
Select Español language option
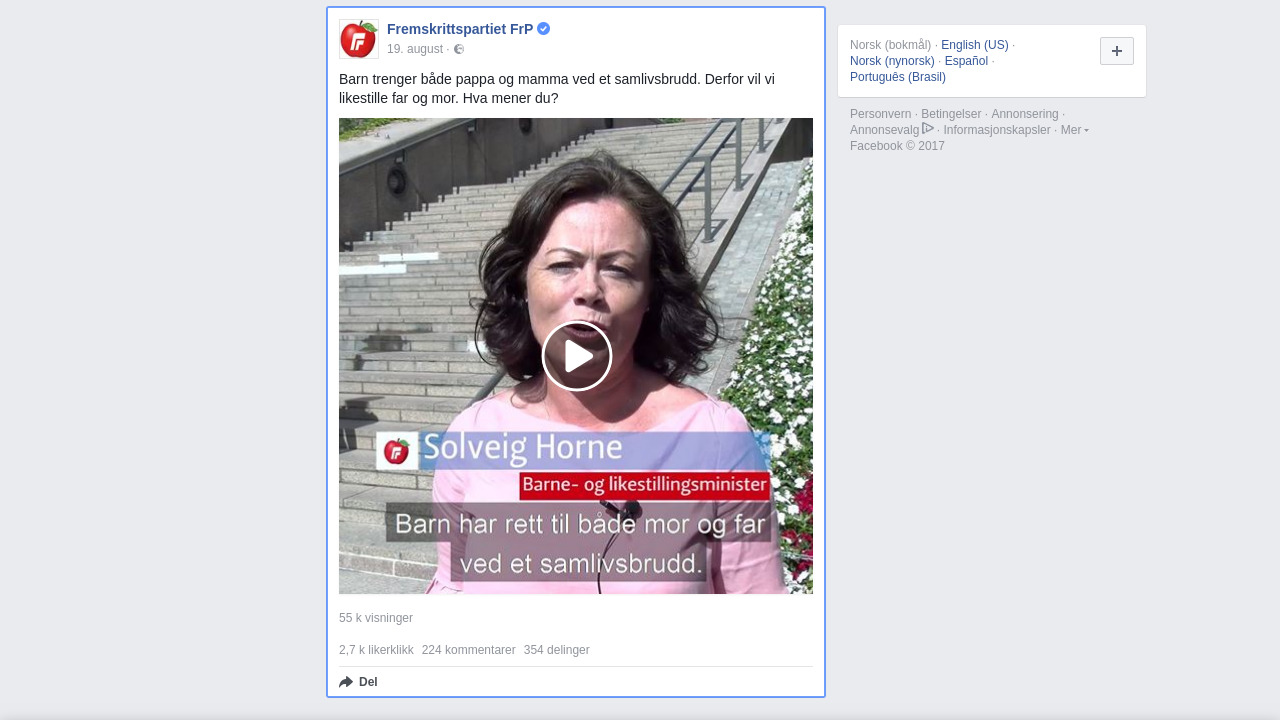966,61
